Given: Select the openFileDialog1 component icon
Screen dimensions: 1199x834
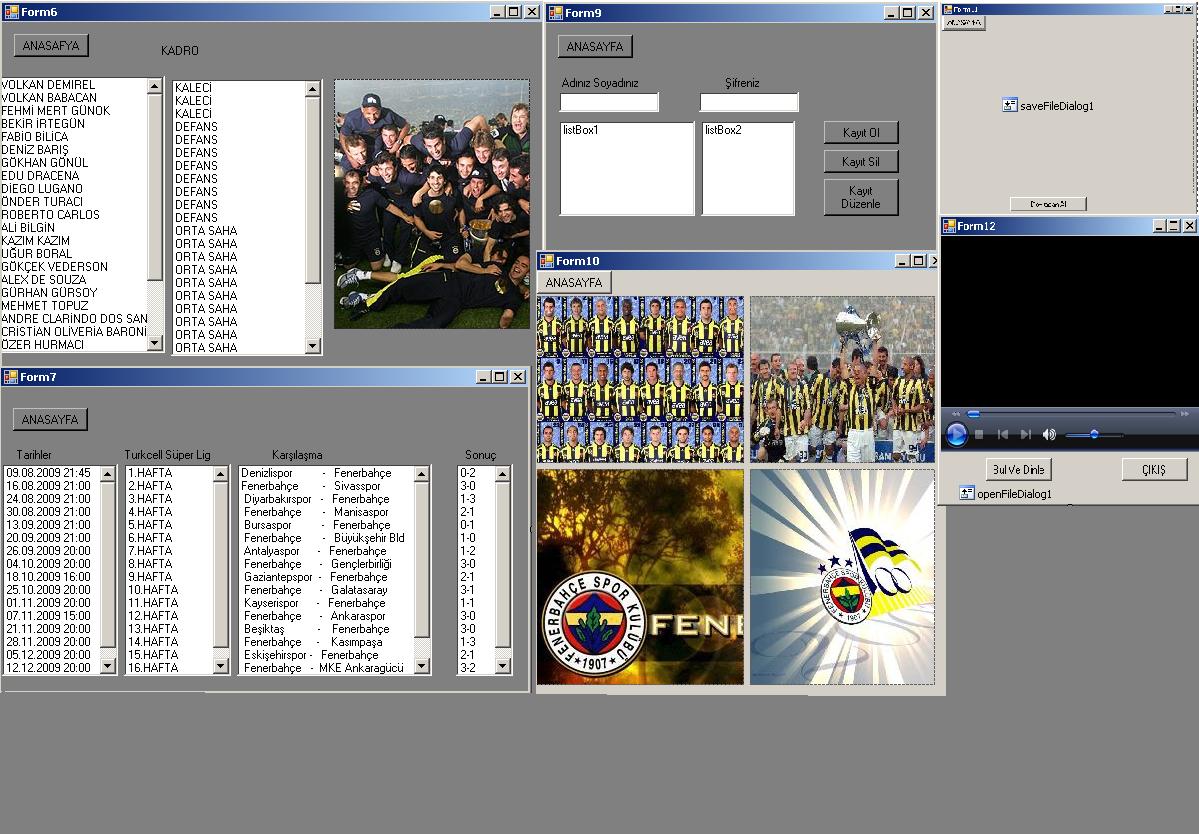Looking at the screenshot, I should (x=966, y=493).
